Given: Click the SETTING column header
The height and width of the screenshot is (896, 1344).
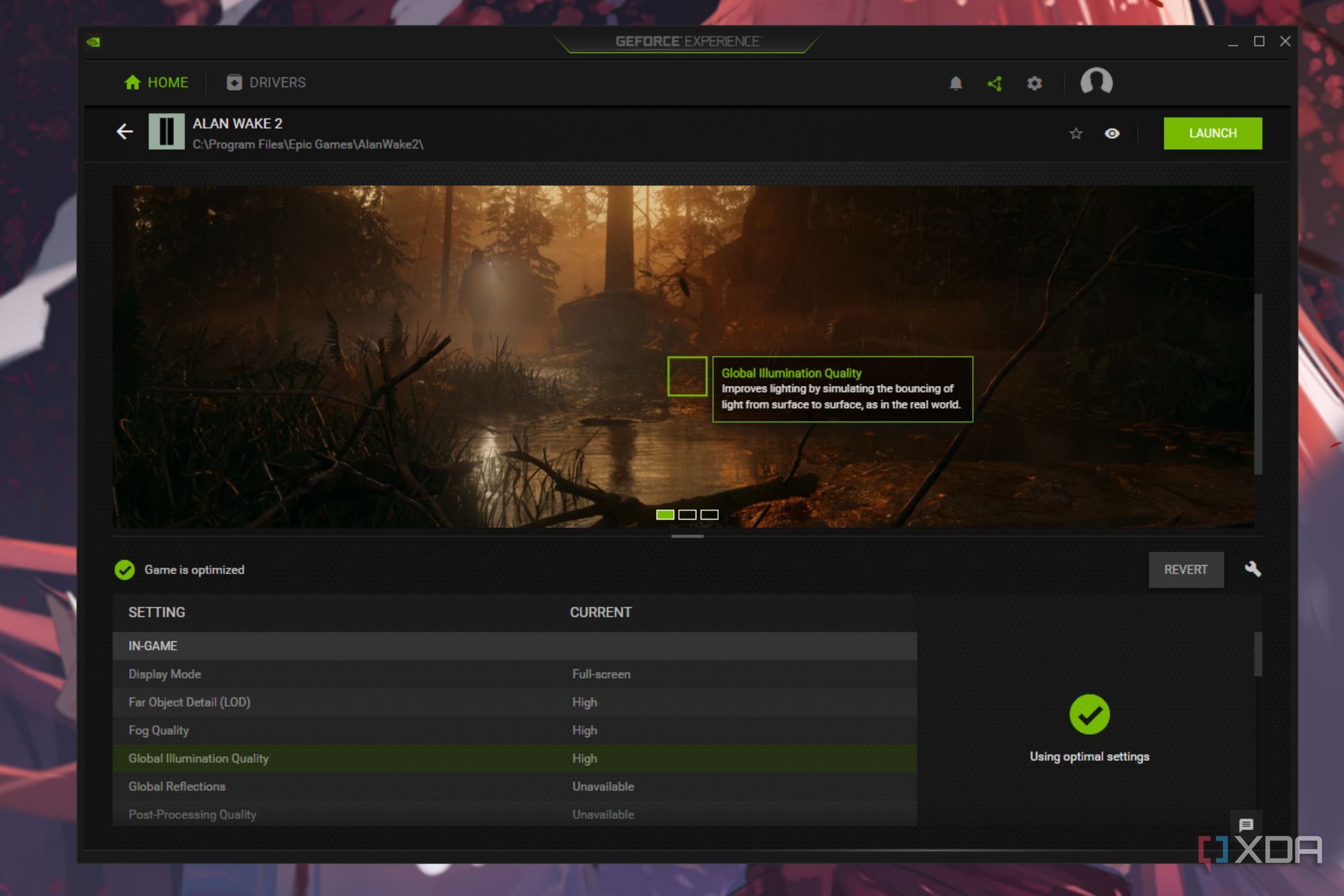Looking at the screenshot, I should pos(157,612).
